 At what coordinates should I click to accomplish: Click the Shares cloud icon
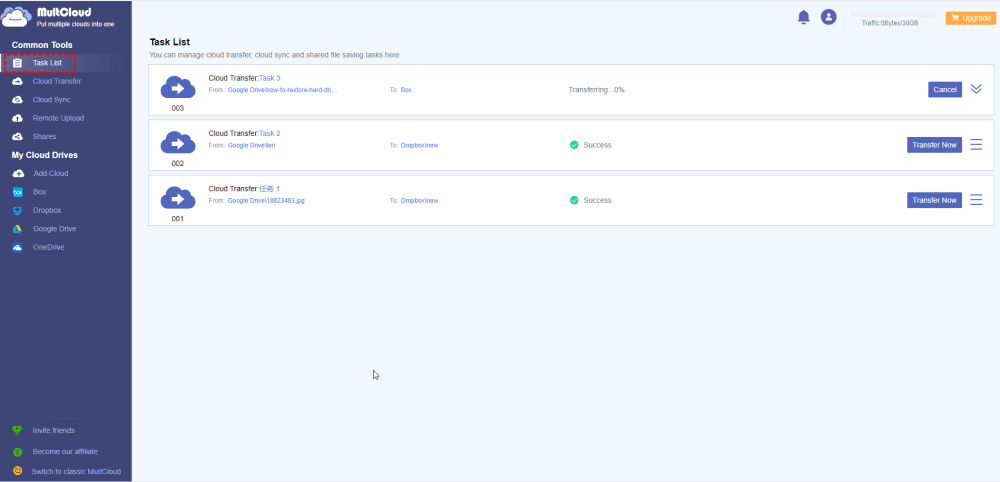tap(18, 136)
